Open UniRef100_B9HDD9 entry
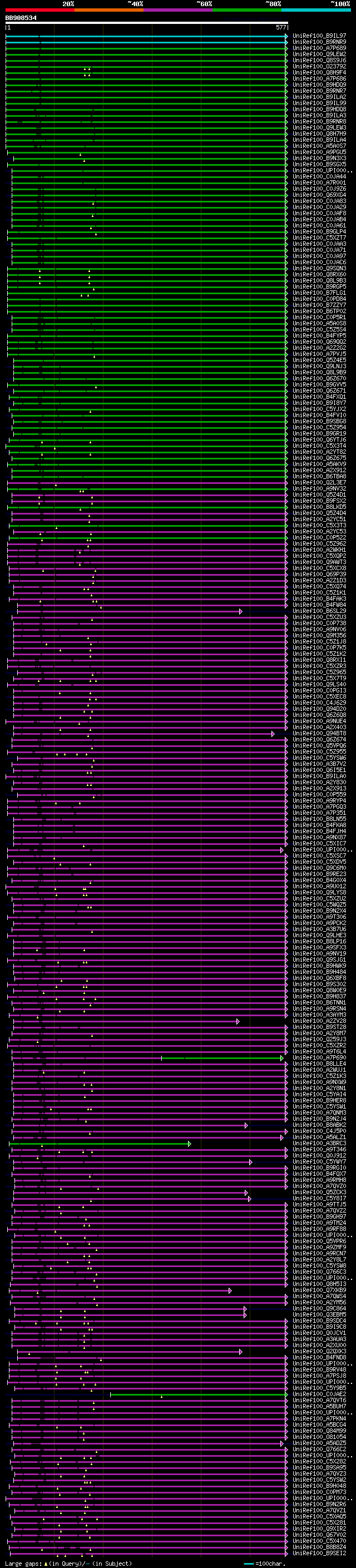This screenshot has height=1568, width=356. (x=319, y=85)
